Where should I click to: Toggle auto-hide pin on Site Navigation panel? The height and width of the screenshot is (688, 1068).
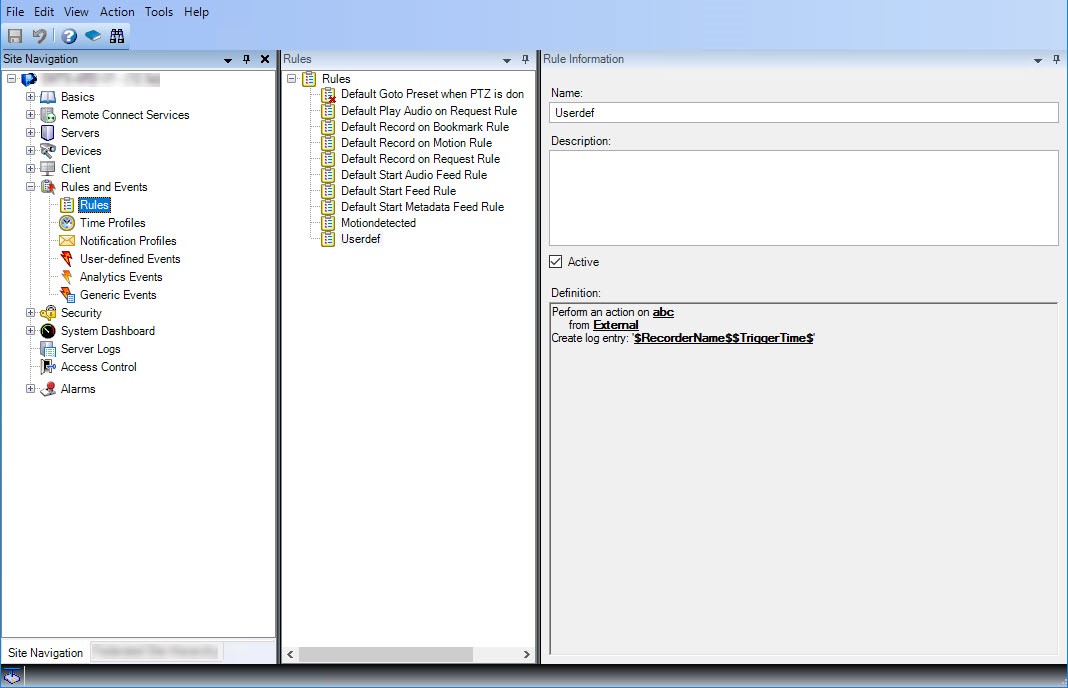click(246, 59)
